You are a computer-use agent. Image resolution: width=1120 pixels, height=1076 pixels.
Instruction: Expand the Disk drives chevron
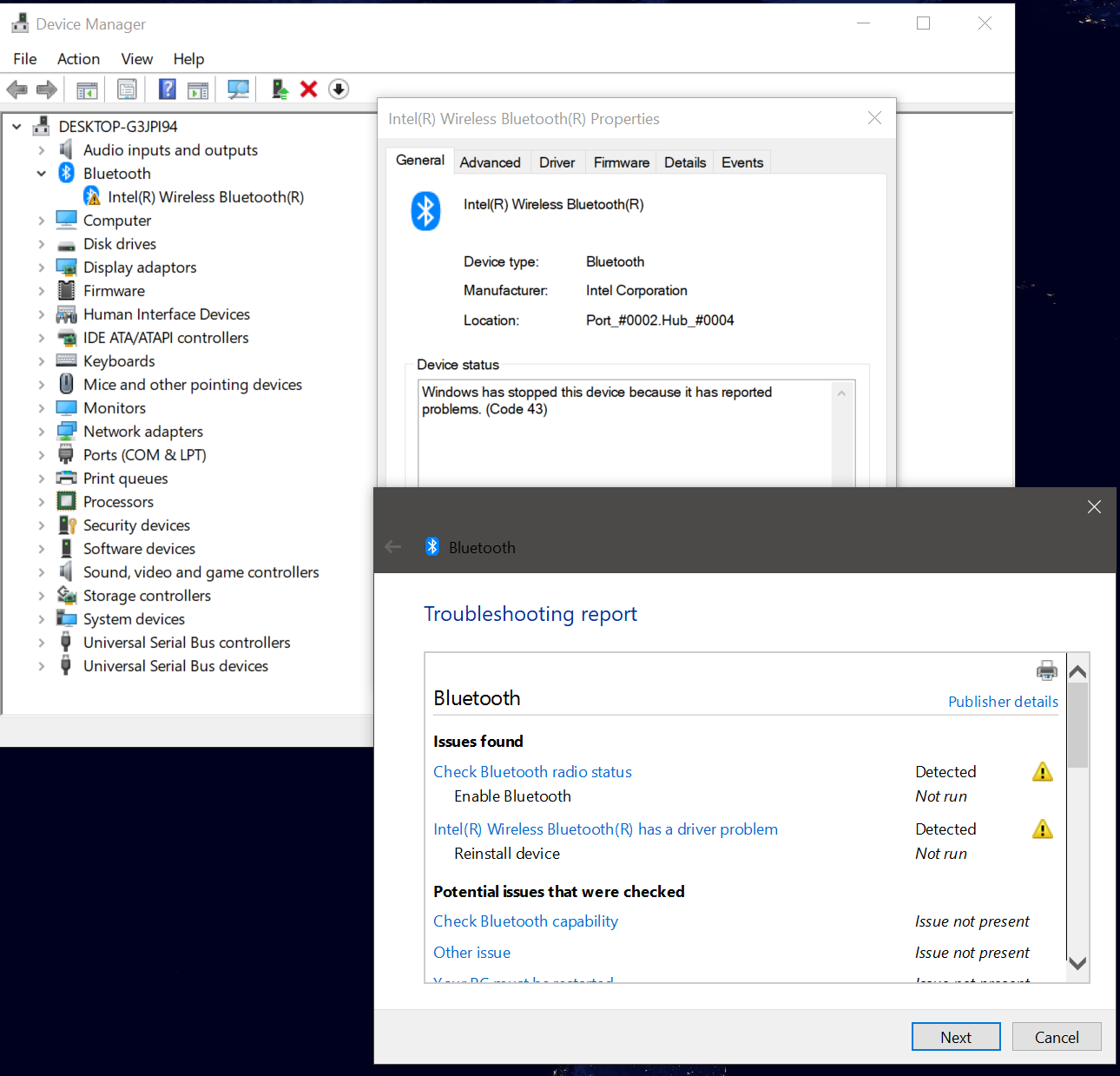41,244
